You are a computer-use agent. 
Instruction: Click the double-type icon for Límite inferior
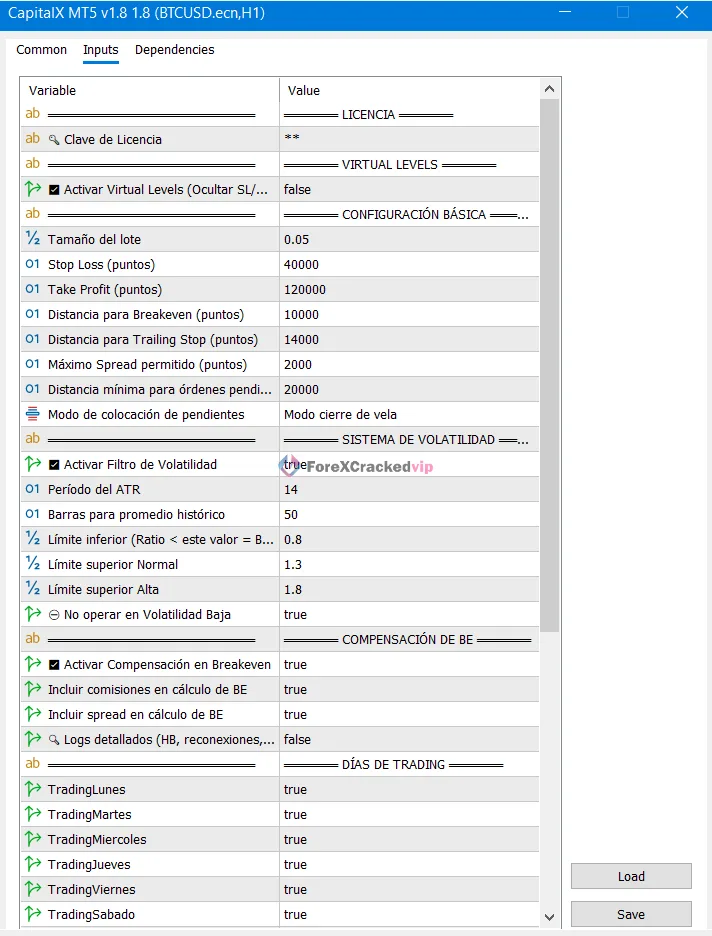(32, 539)
